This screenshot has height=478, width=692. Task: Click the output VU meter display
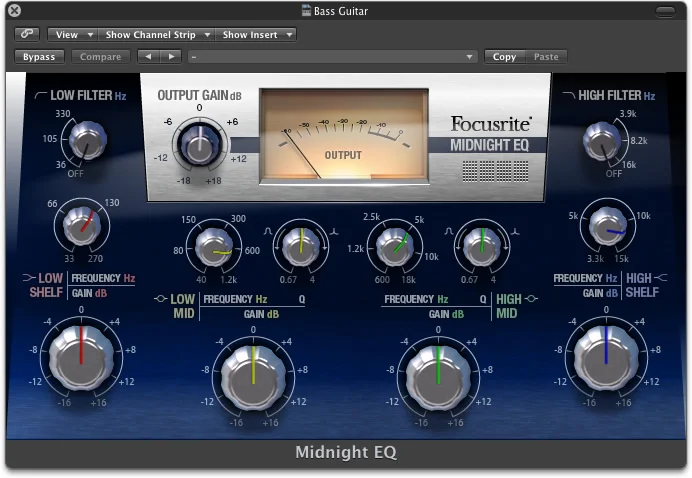(x=344, y=135)
